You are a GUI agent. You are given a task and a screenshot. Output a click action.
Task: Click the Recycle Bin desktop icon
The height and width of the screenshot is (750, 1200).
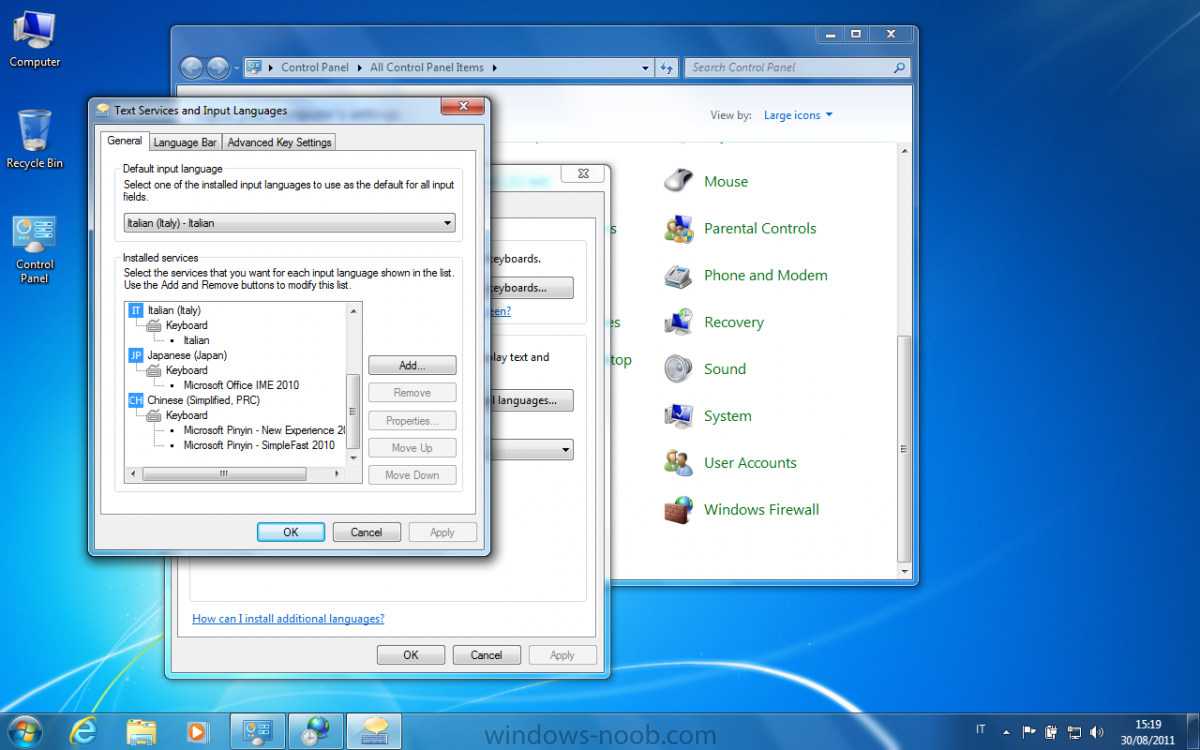point(34,140)
